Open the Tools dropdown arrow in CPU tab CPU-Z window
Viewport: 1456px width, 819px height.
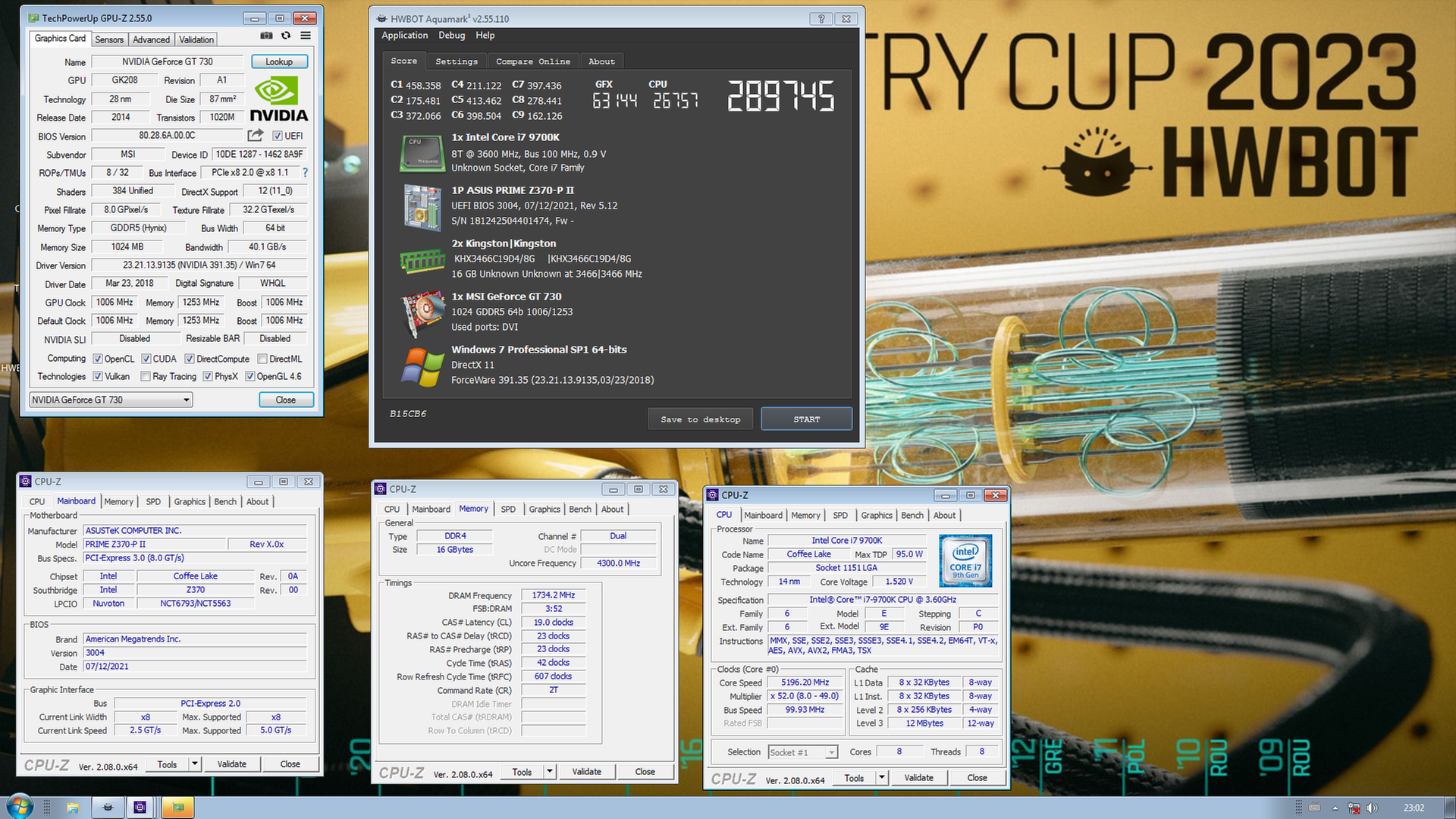pyautogui.click(x=882, y=777)
